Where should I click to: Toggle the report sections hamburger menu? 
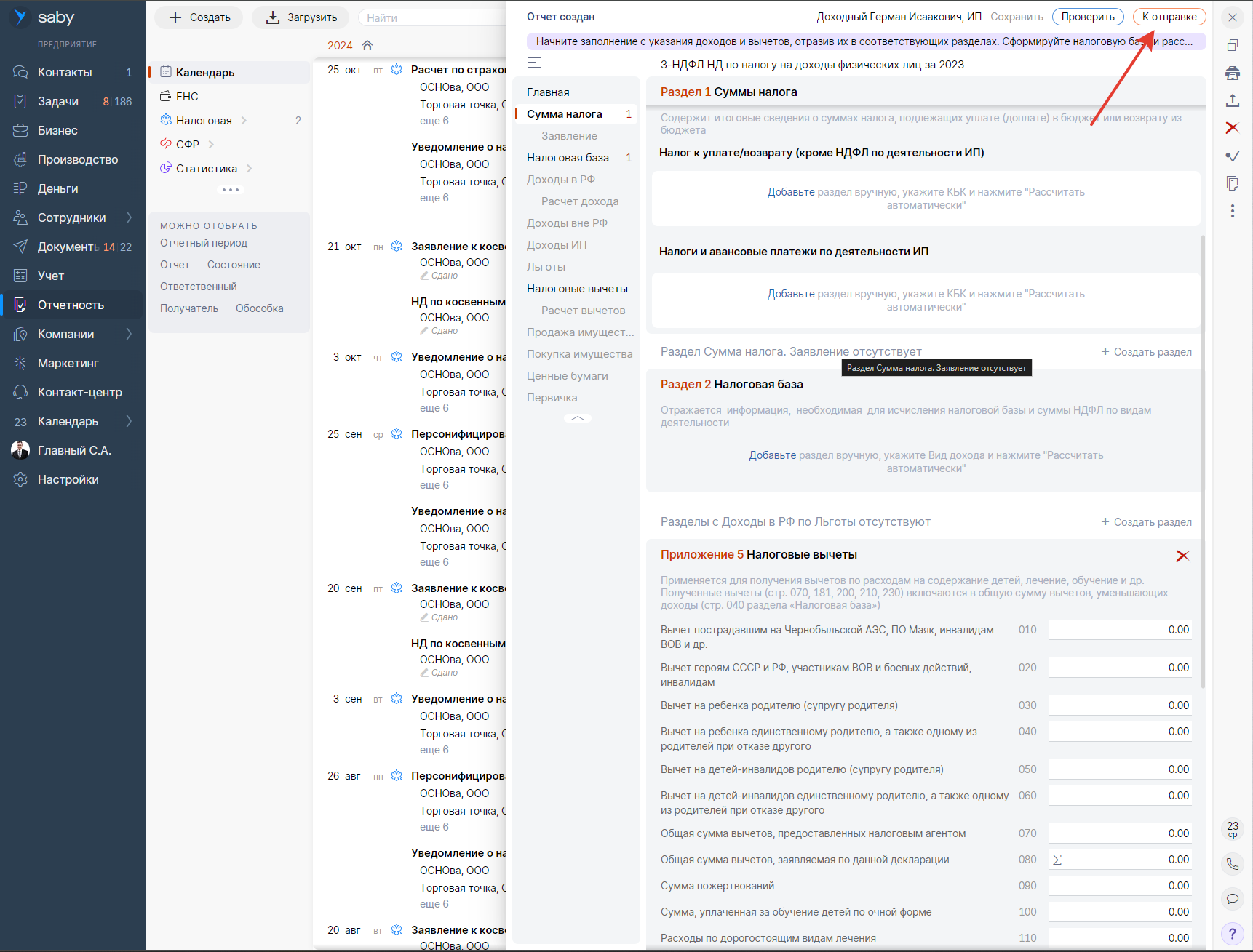coord(534,63)
